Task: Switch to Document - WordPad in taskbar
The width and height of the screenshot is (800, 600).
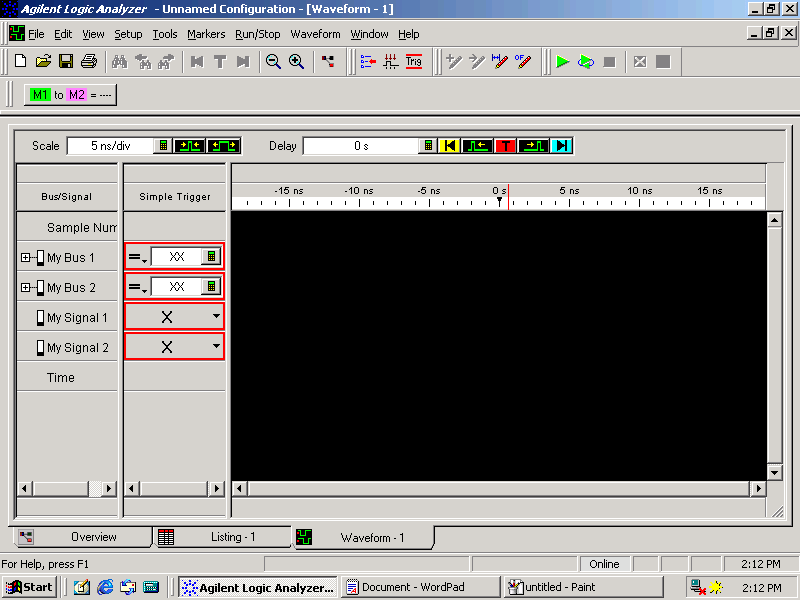Action: [x=420, y=587]
